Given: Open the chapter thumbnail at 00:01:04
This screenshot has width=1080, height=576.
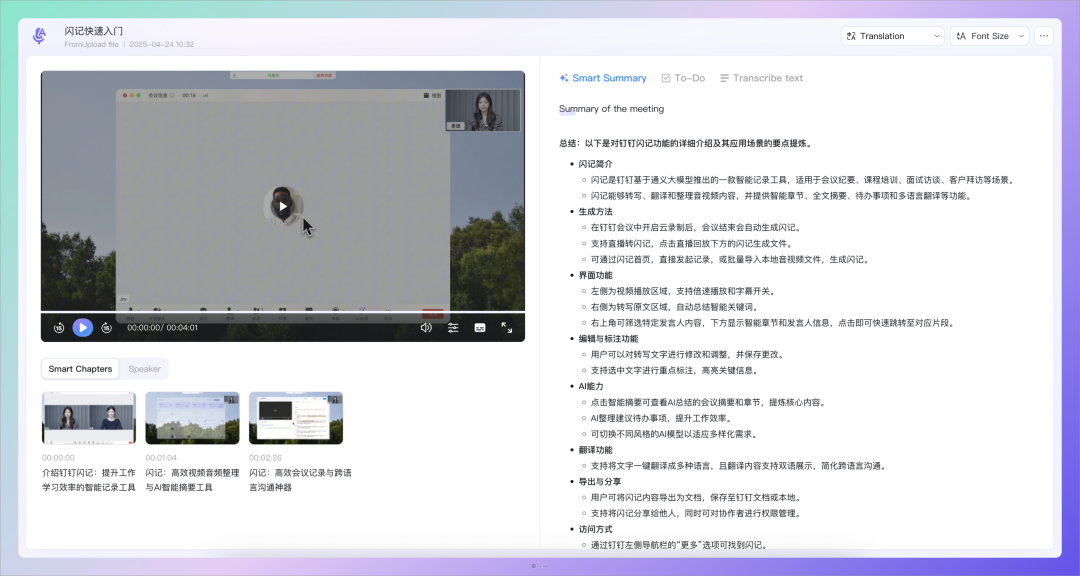Looking at the screenshot, I should (x=192, y=418).
